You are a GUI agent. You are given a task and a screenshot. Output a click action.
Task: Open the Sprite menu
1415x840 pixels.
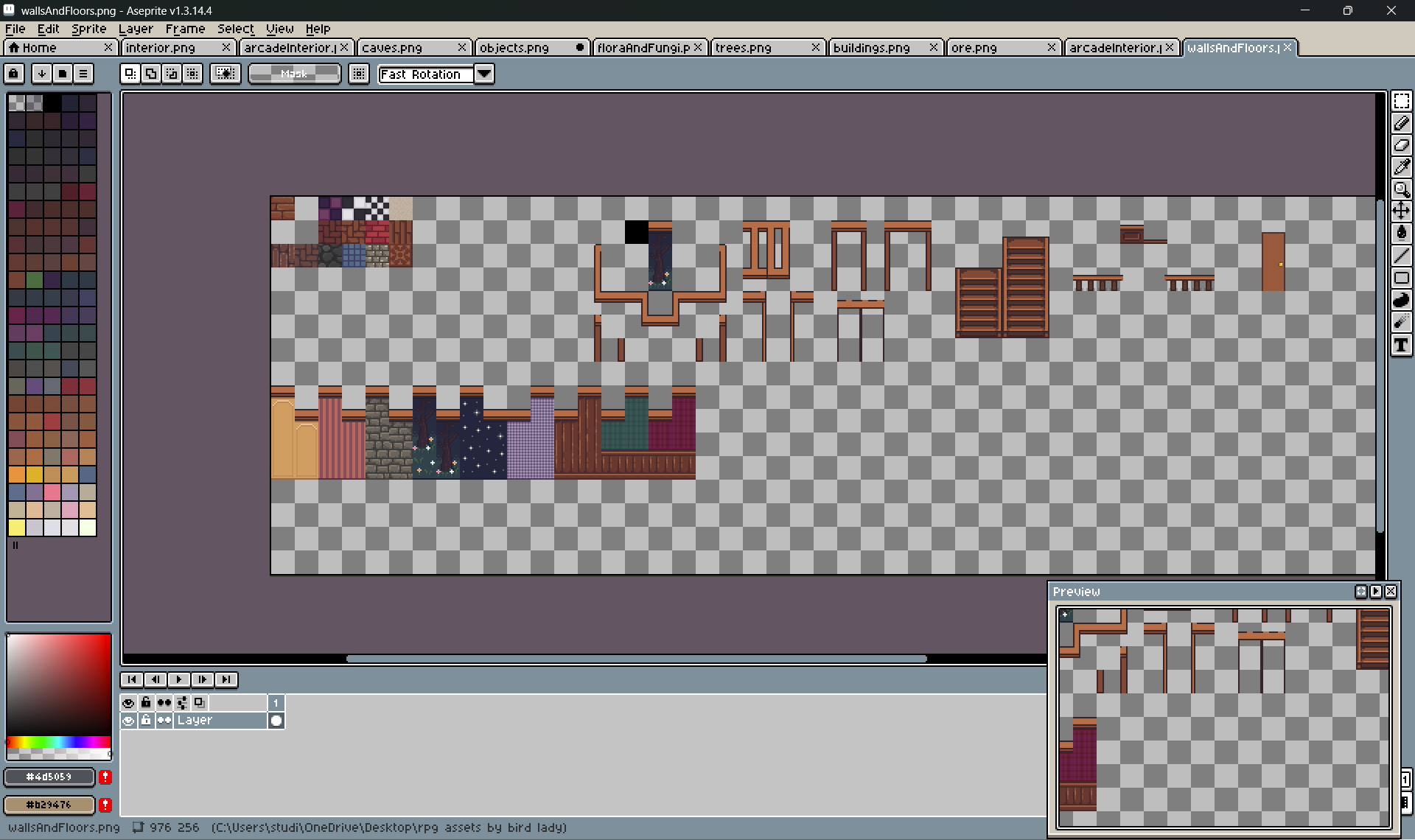pyautogui.click(x=88, y=29)
